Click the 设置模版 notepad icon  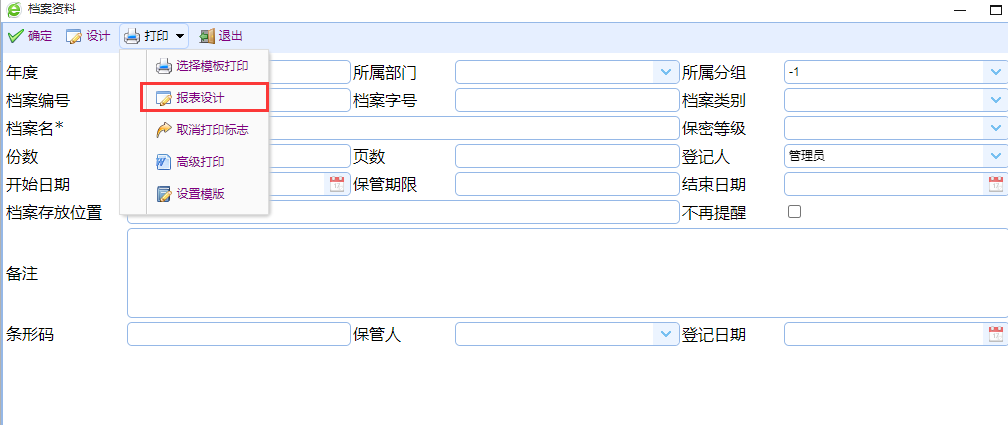(164, 194)
